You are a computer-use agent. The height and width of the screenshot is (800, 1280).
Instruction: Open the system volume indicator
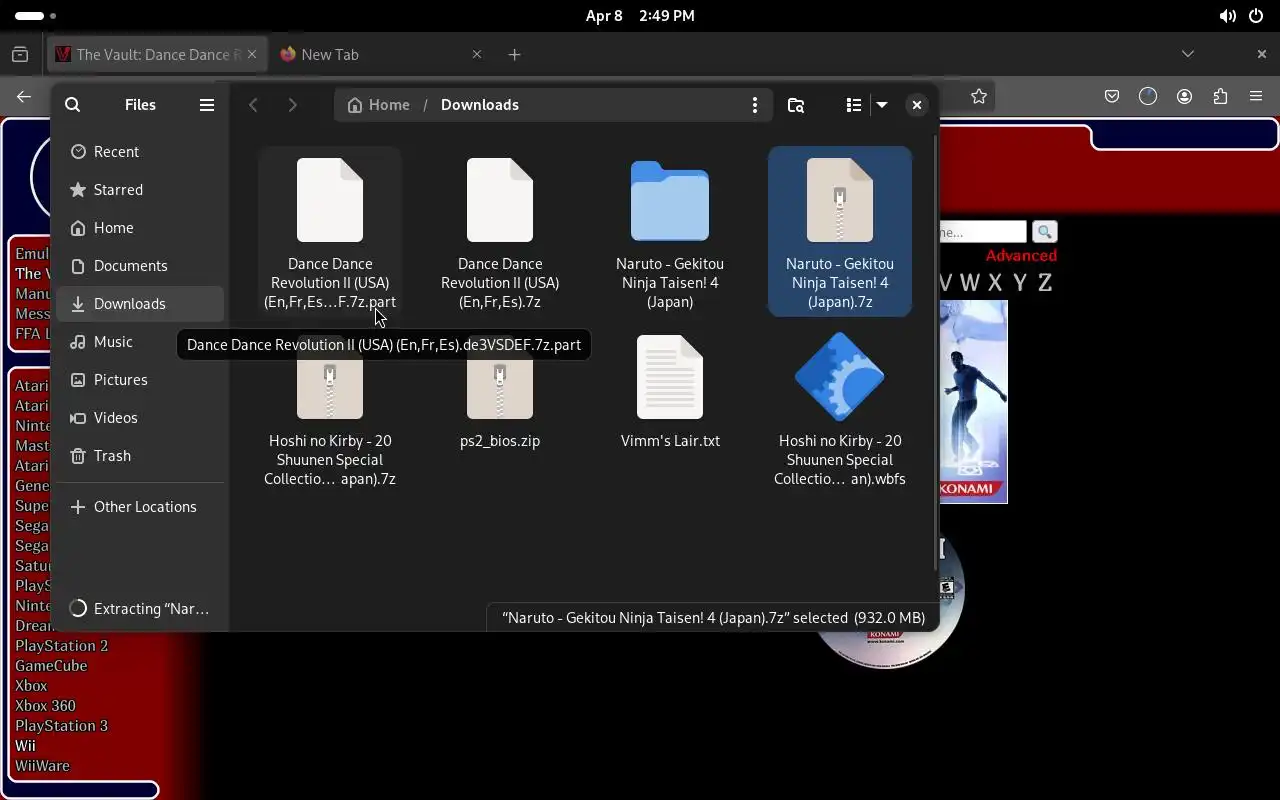[1227, 16]
